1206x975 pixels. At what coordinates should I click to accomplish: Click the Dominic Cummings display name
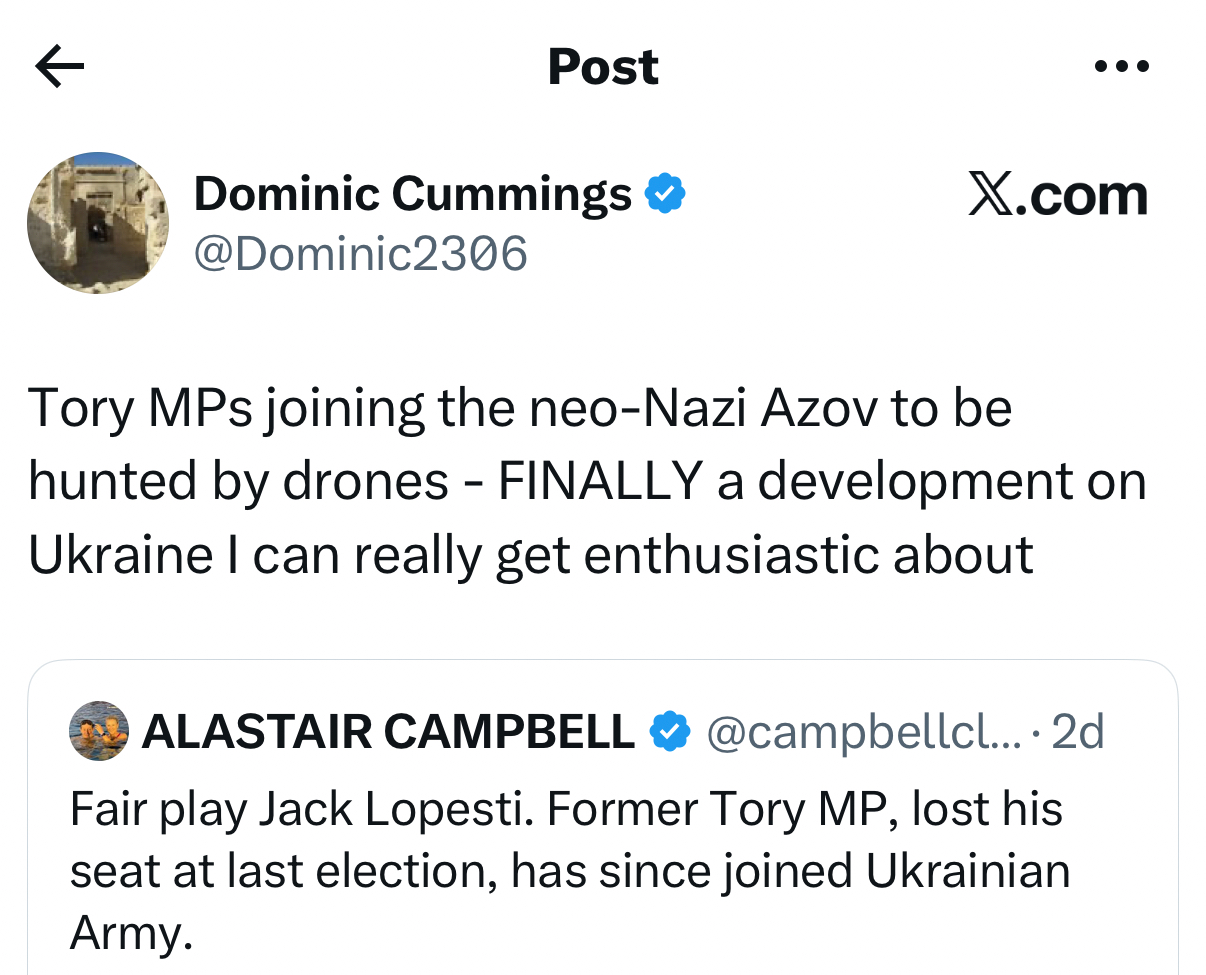412,193
